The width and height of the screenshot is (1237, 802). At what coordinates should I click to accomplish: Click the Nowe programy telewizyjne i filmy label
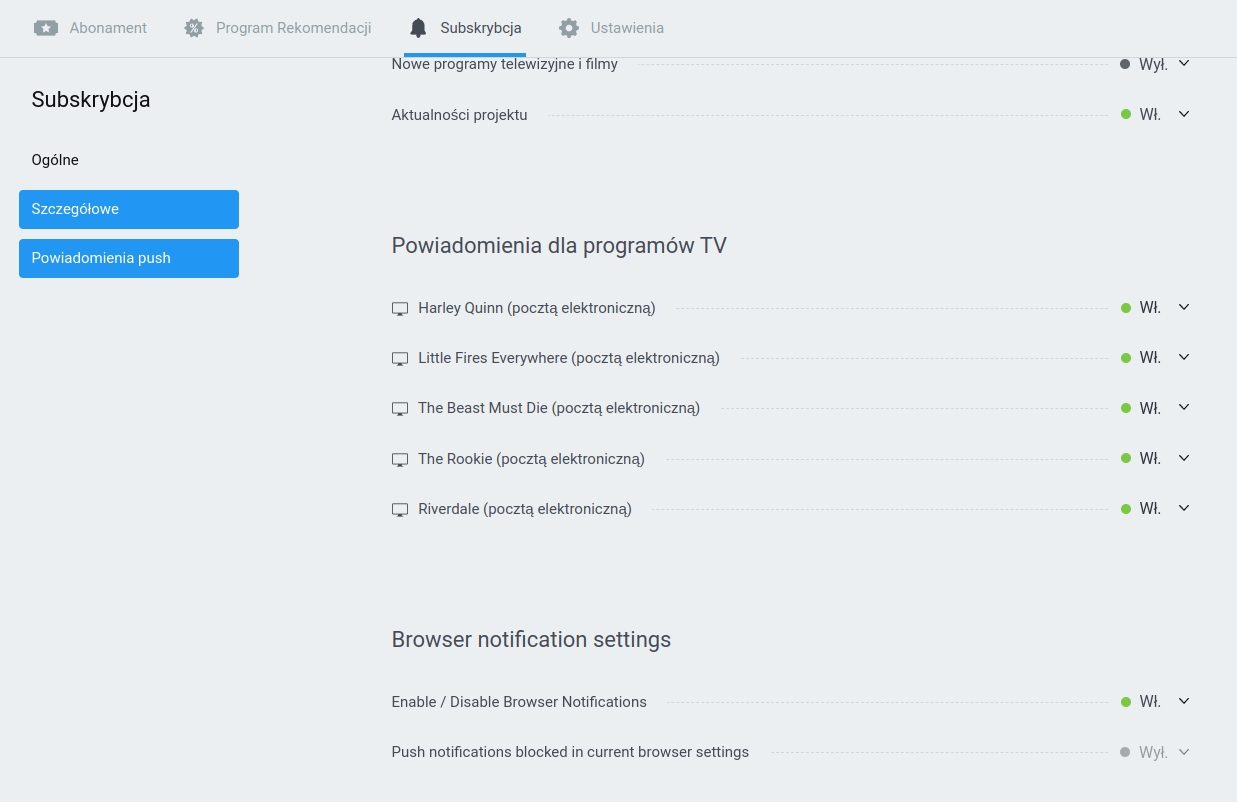click(x=505, y=64)
